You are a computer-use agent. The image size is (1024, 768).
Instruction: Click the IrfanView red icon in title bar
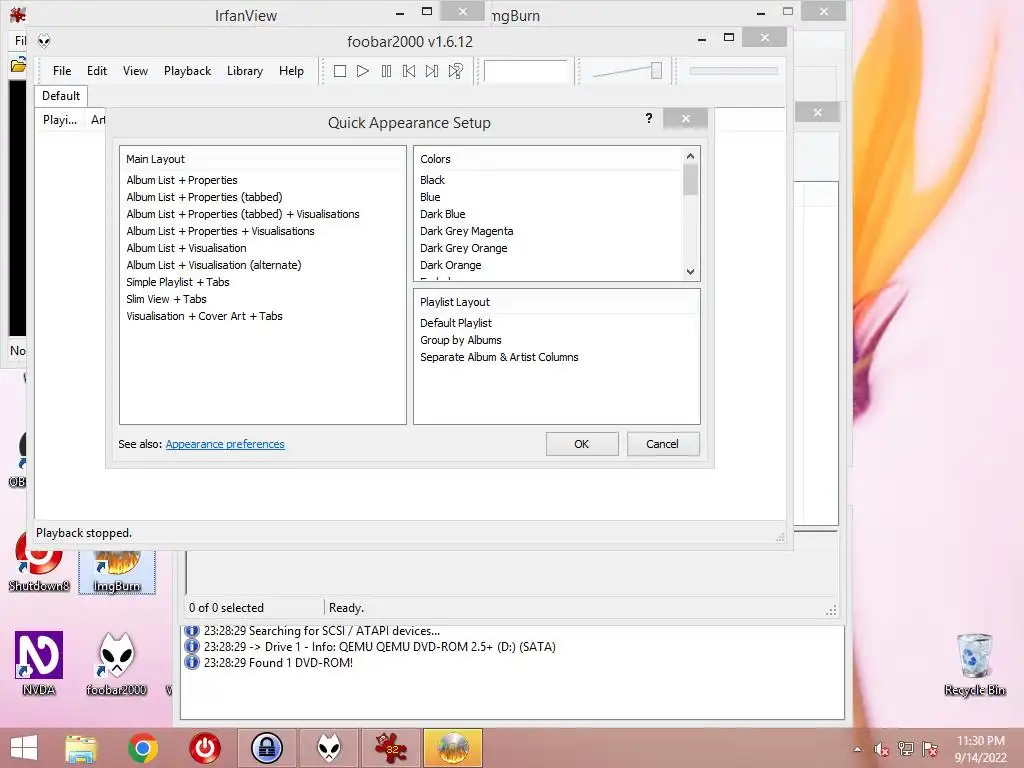click(18, 14)
